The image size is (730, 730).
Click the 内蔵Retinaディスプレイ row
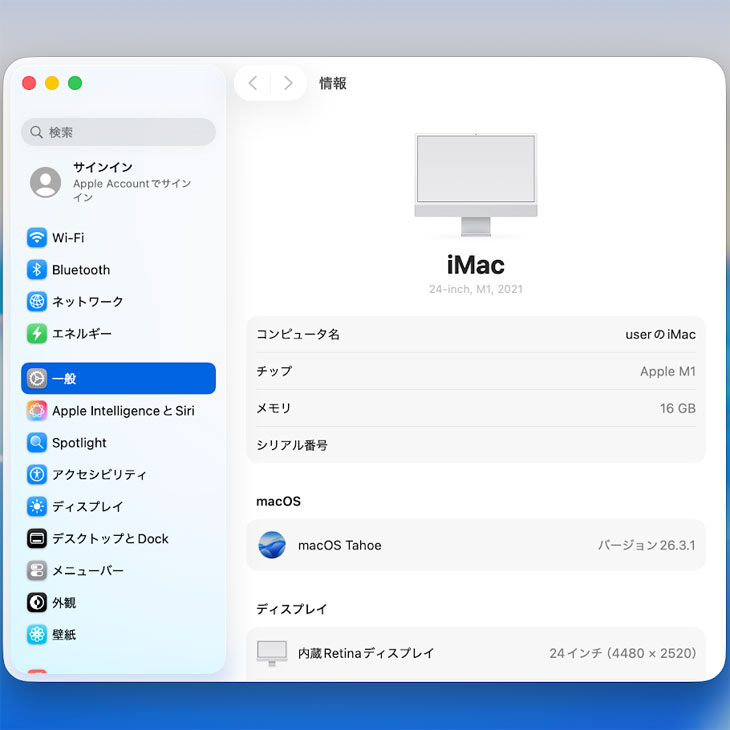pos(476,653)
